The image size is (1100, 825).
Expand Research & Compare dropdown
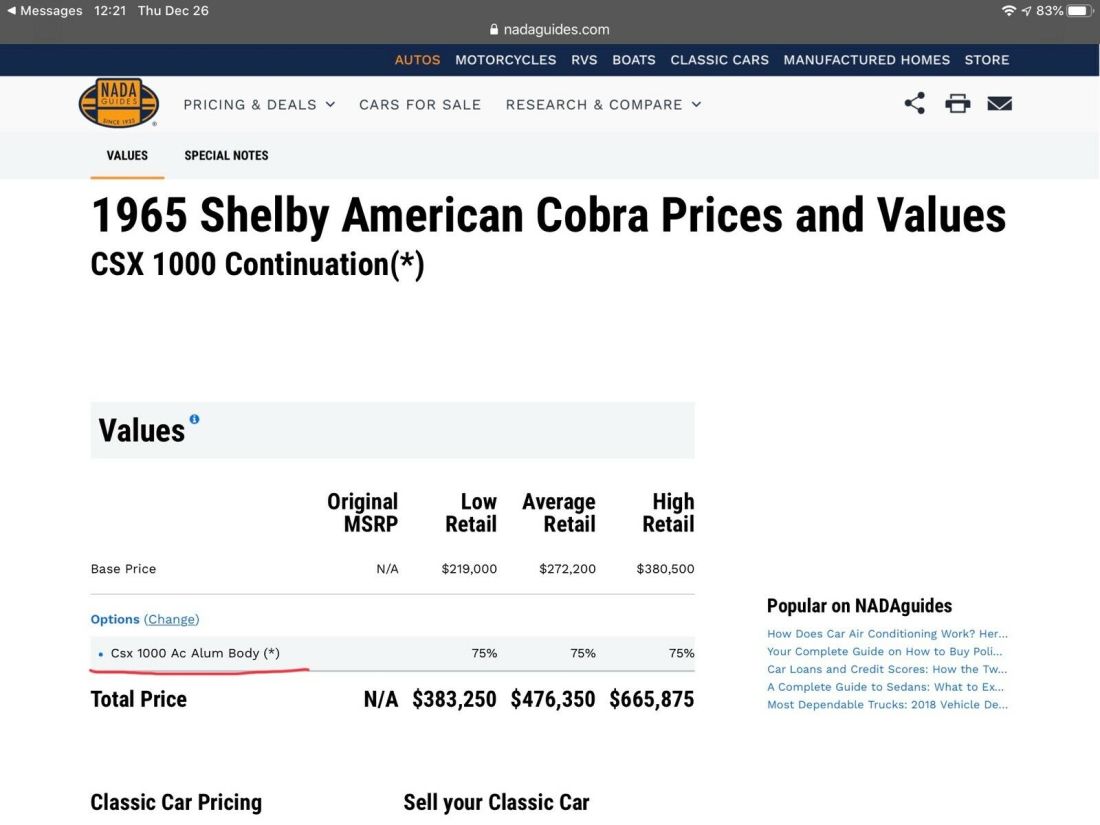click(x=603, y=104)
